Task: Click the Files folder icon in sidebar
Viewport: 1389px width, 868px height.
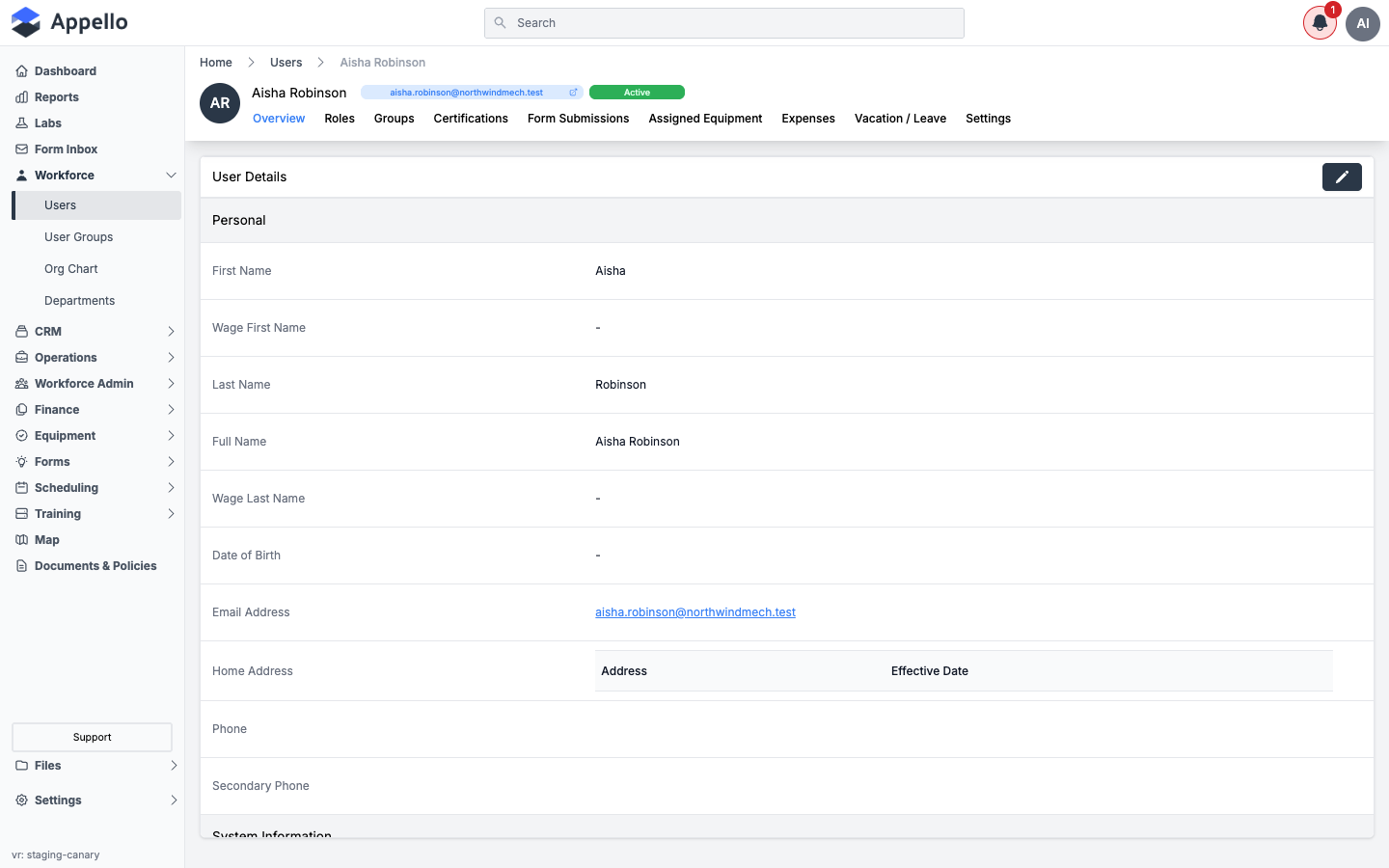Action: [x=21, y=766]
